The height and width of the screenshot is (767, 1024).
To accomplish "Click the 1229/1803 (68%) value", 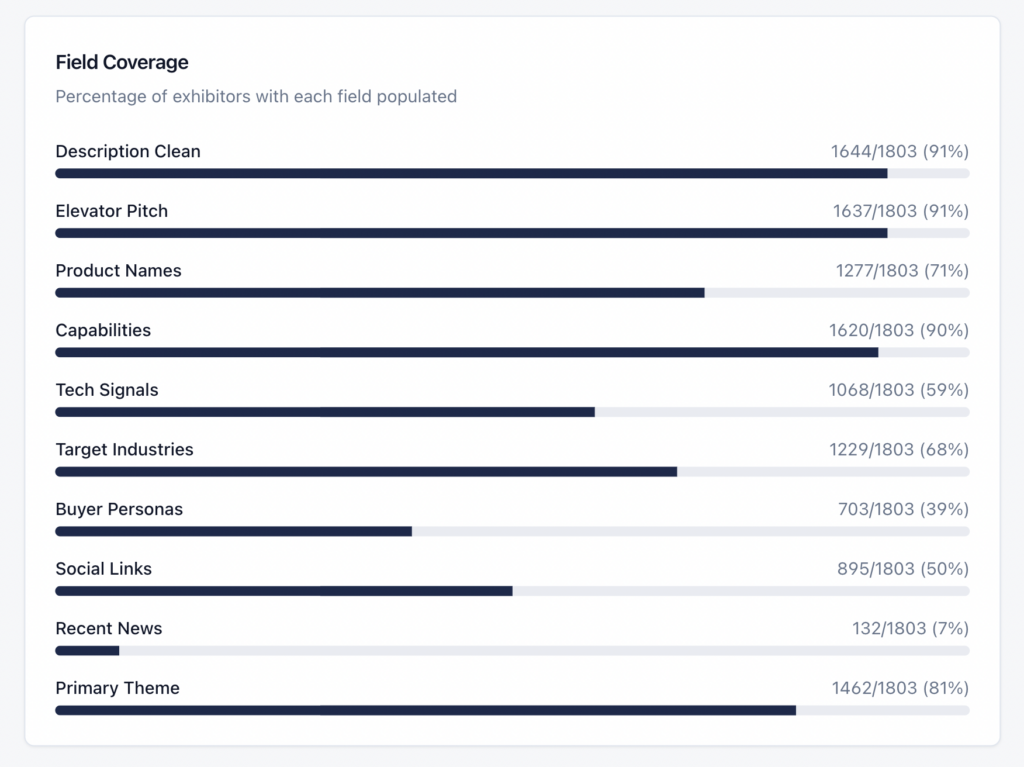I will (899, 450).
